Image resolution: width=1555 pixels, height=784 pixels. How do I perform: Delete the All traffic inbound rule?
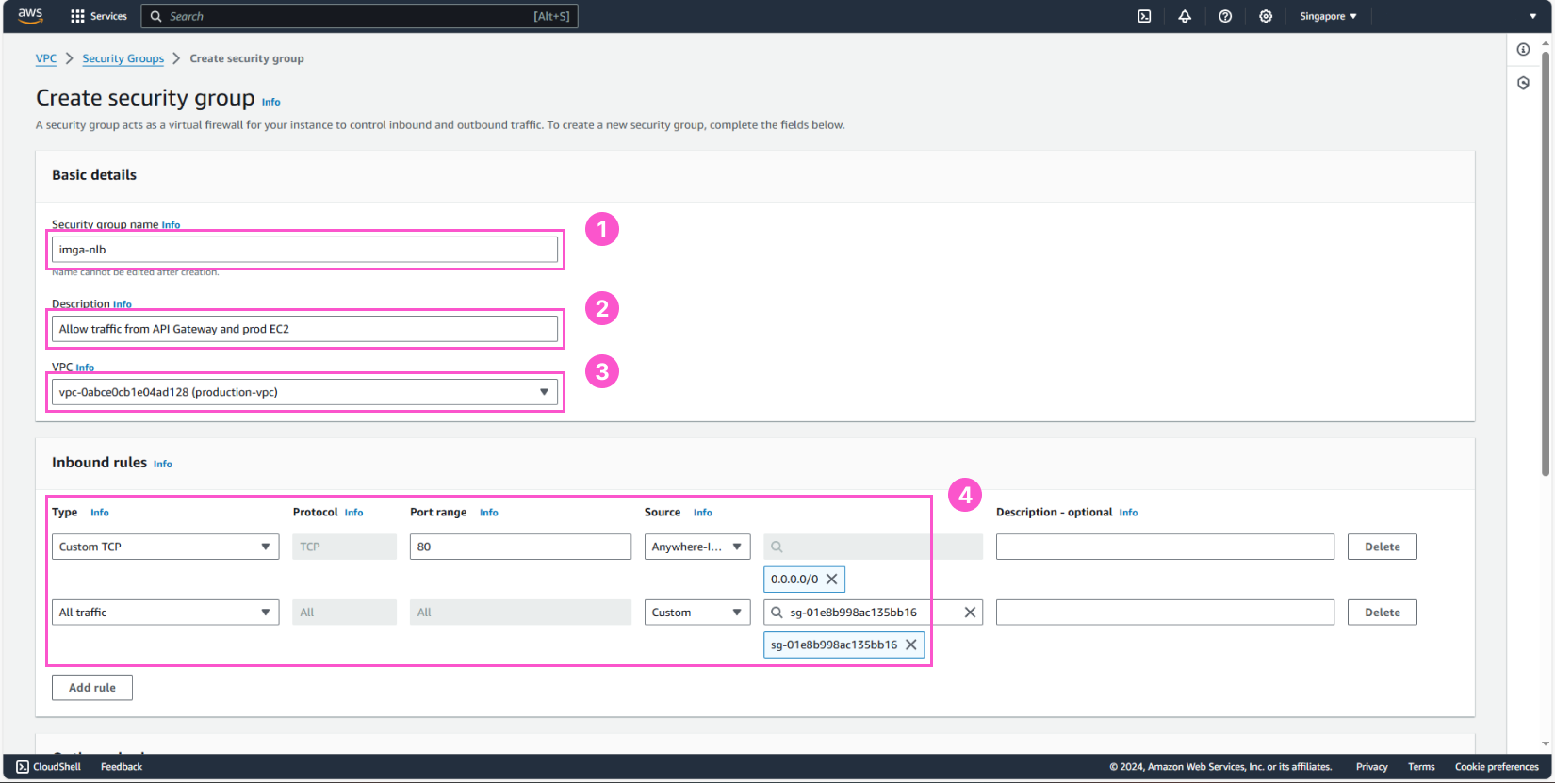pyautogui.click(x=1383, y=612)
